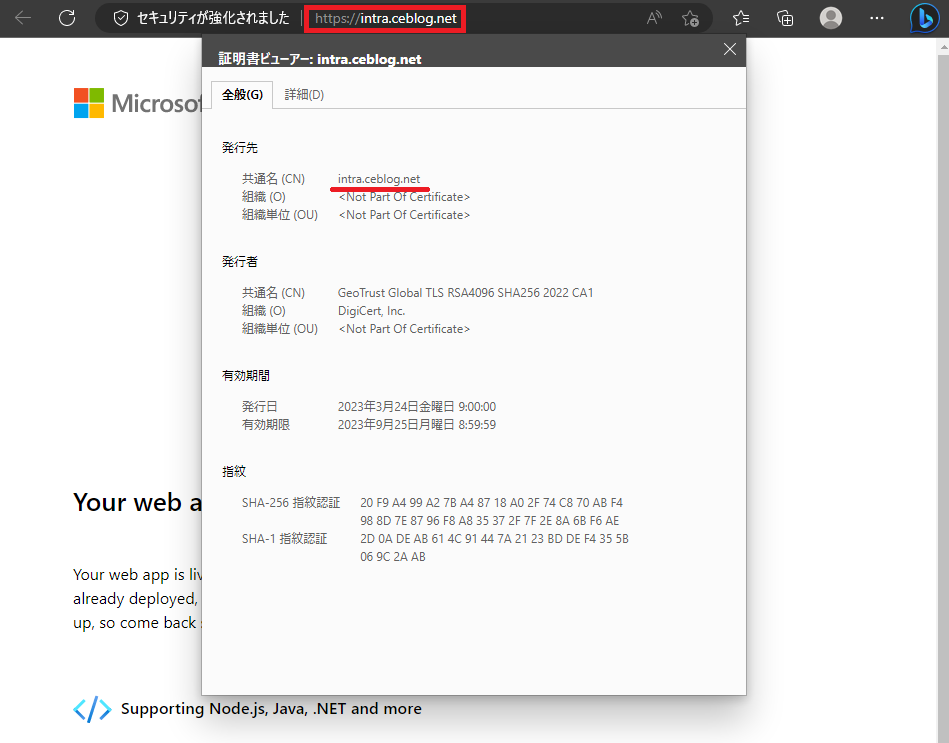Image resolution: width=949 pixels, height=743 pixels.
Task: Open the Favorites list icon
Action: 741,18
